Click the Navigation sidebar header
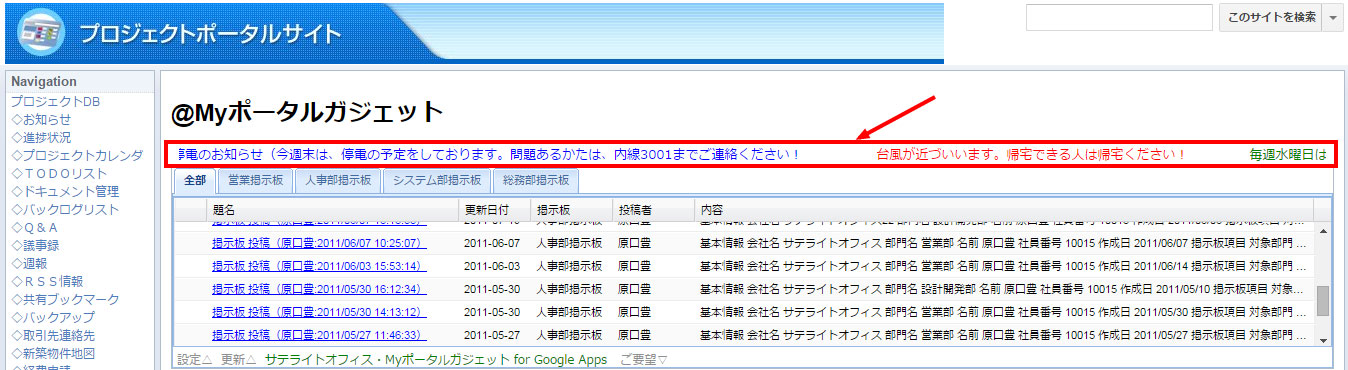This screenshot has height=370, width=1348. pyautogui.click(x=44, y=82)
